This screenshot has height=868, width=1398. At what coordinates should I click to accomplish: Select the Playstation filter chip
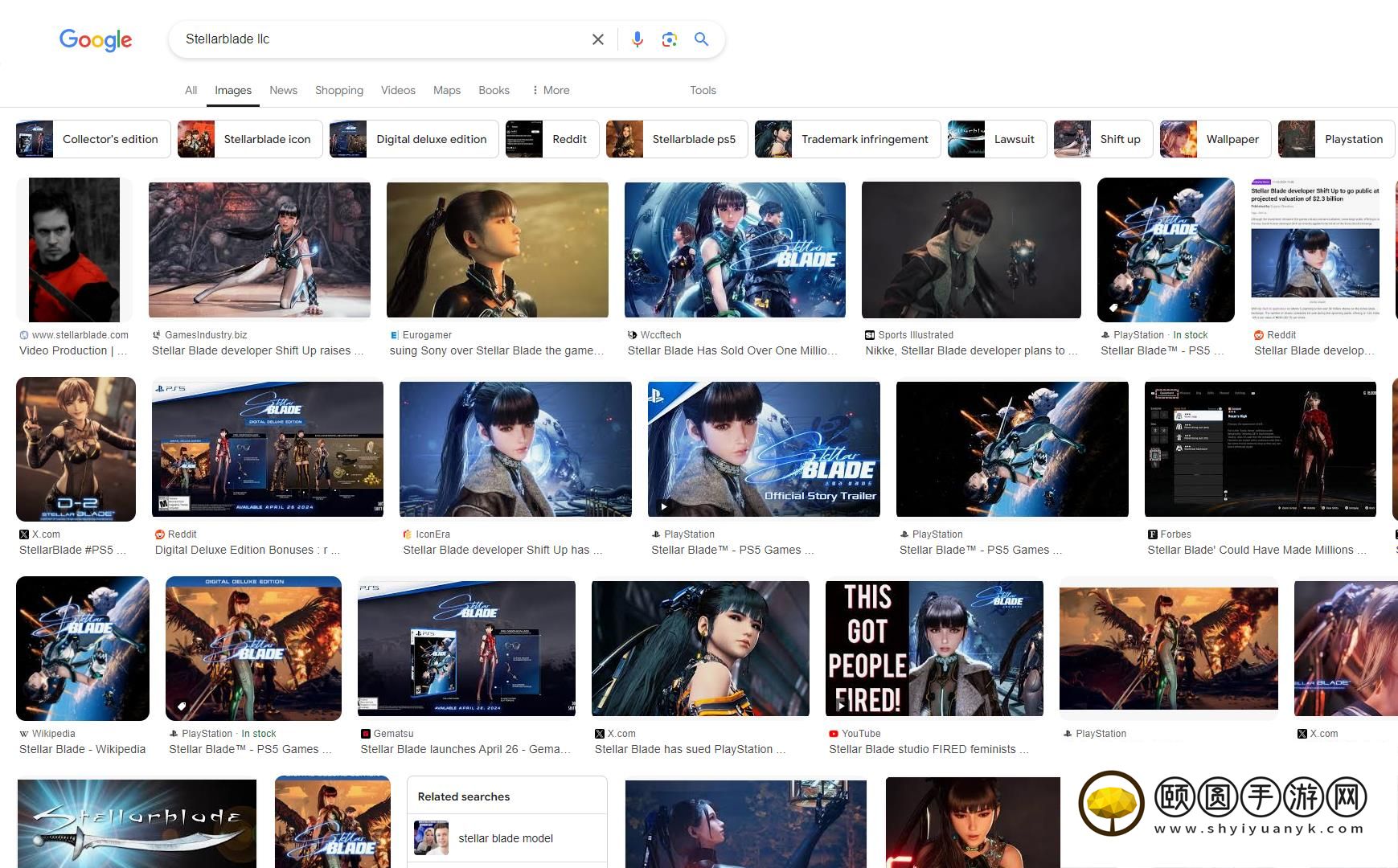pyautogui.click(x=1336, y=139)
